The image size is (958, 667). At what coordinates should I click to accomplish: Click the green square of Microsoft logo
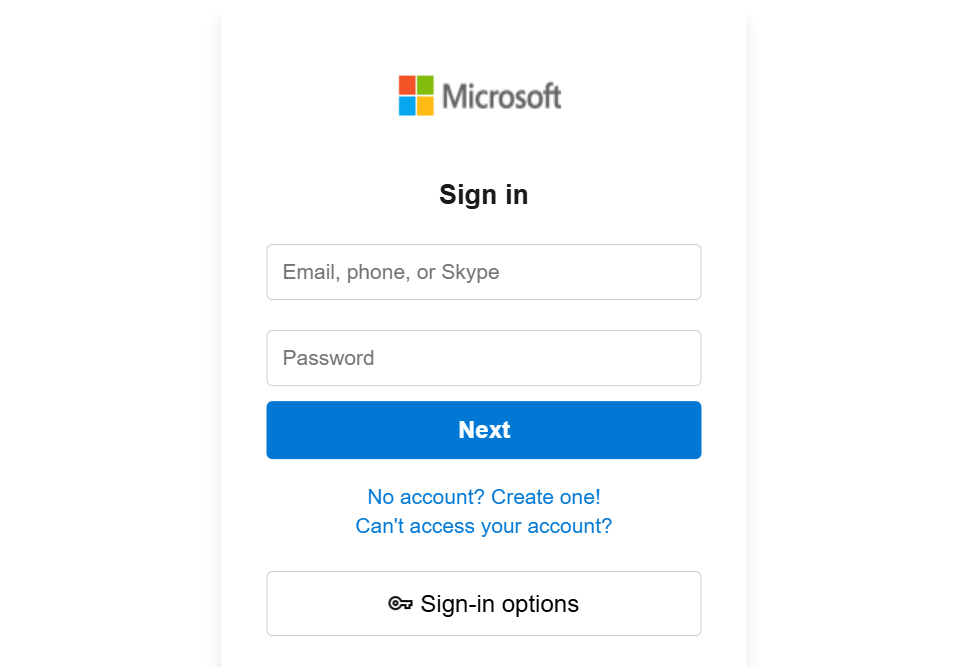[425, 85]
